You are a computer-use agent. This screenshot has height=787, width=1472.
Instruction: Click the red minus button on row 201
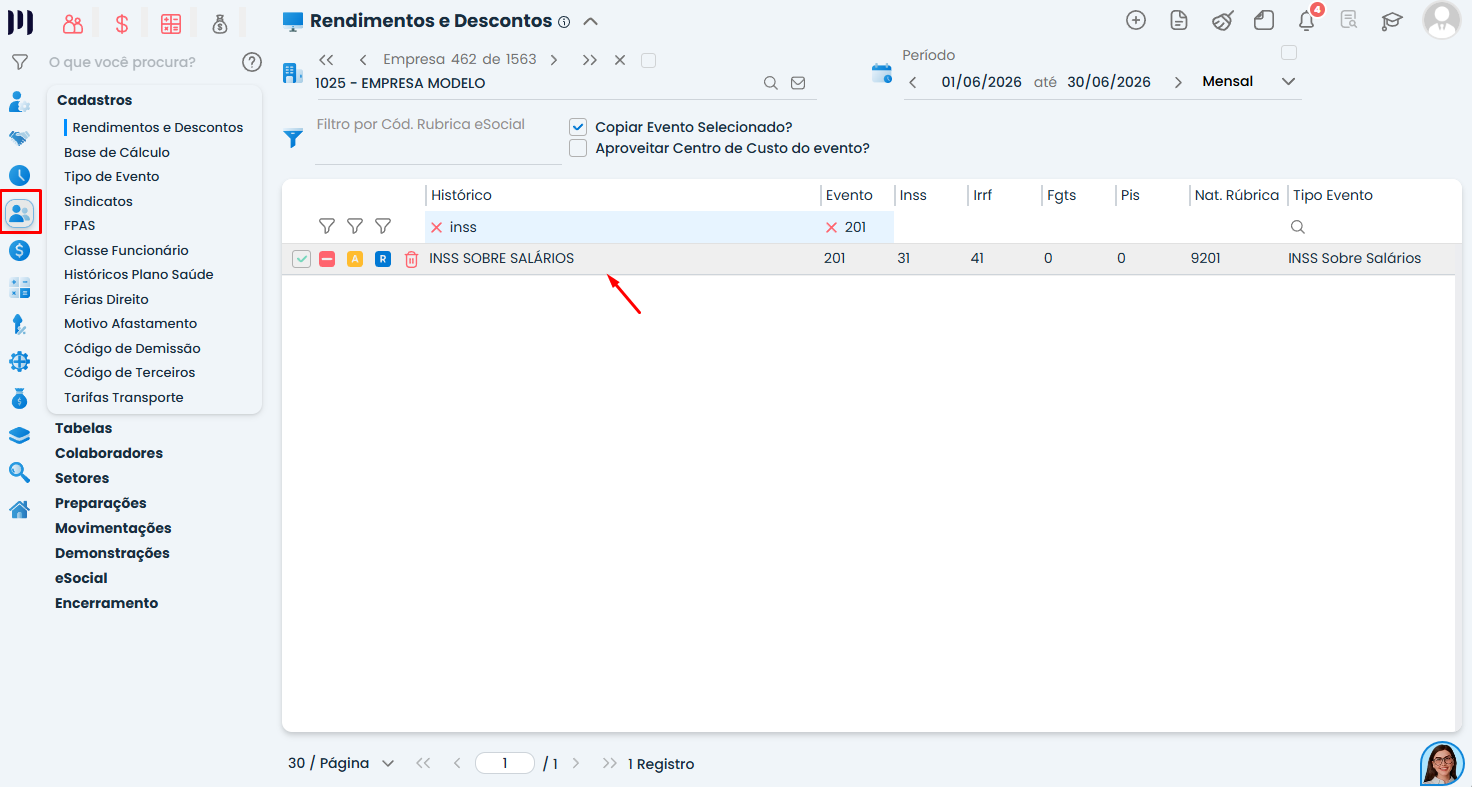(x=327, y=259)
